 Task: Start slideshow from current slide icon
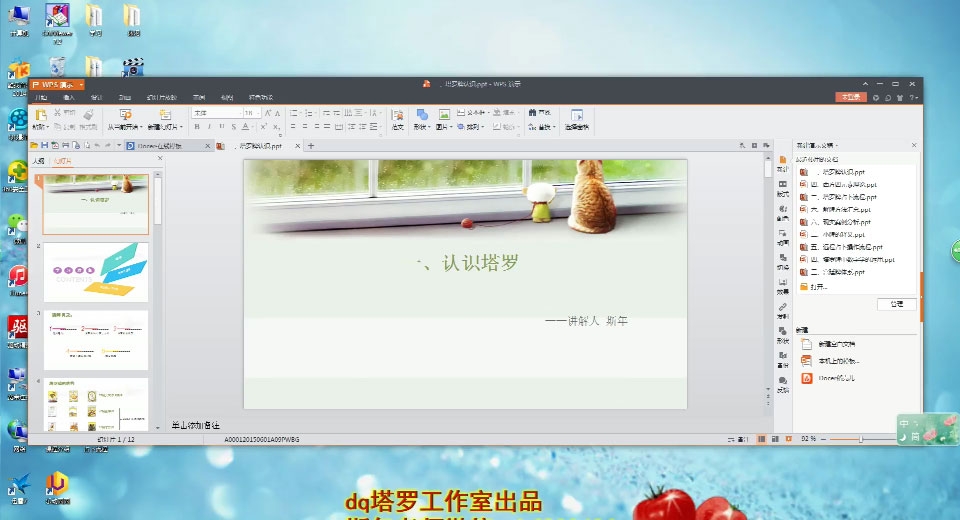pos(126,115)
